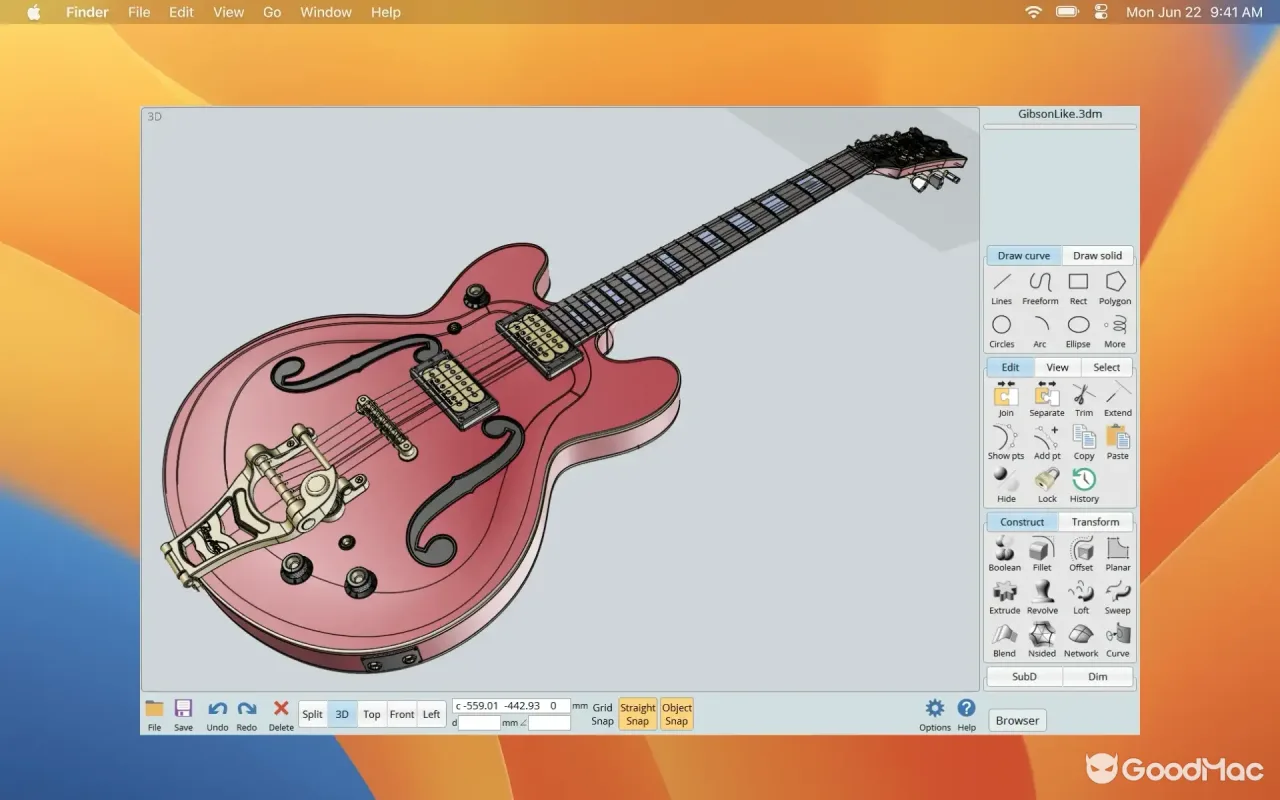Click the coordinates input field
Screen dimensions: 1280x800
pos(511,706)
